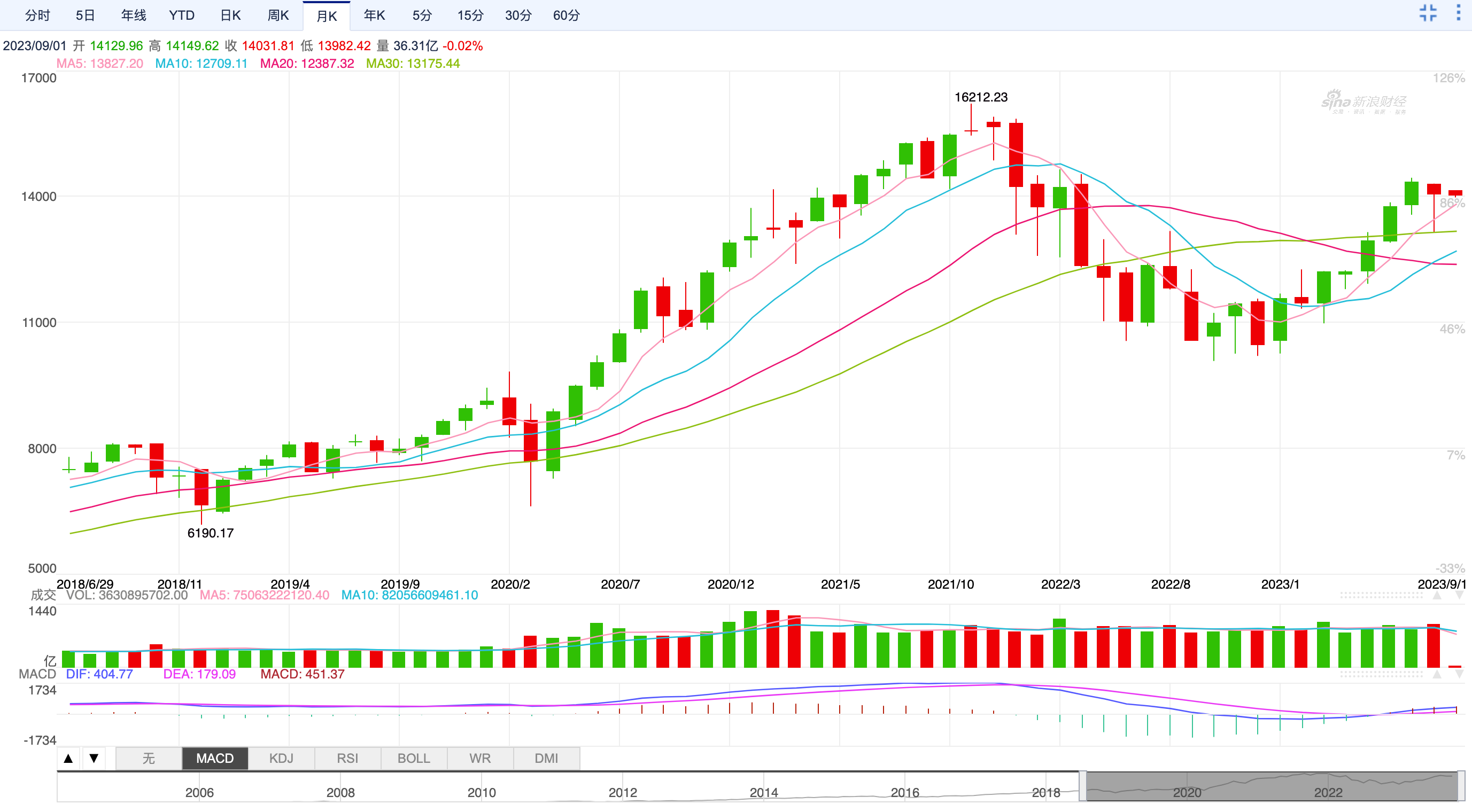Click the MACD panel gray down arrow
1472x812 pixels.
pyautogui.click(x=1459, y=674)
